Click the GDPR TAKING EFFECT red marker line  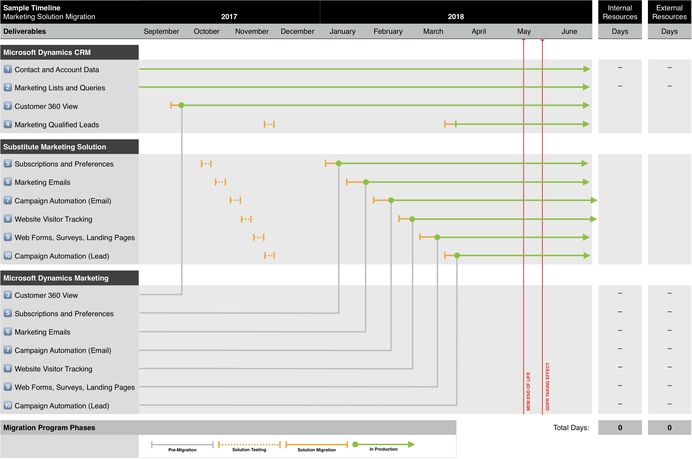point(542,226)
